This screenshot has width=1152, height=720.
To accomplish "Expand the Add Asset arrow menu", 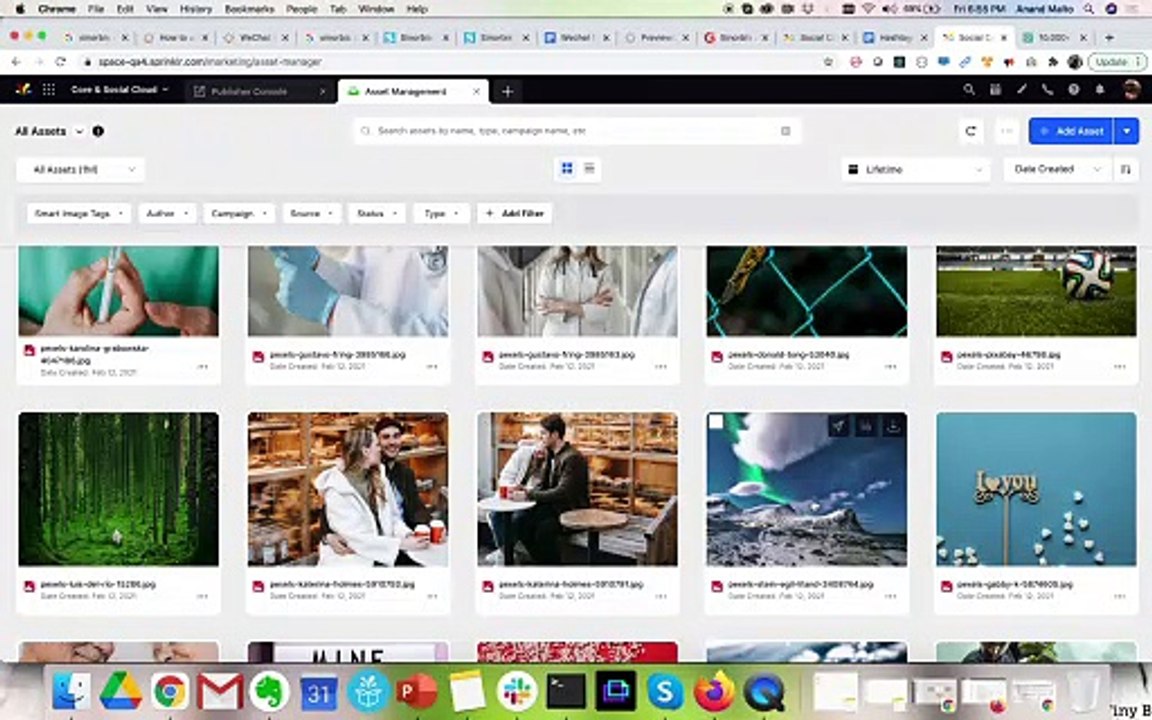I will click(1127, 131).
